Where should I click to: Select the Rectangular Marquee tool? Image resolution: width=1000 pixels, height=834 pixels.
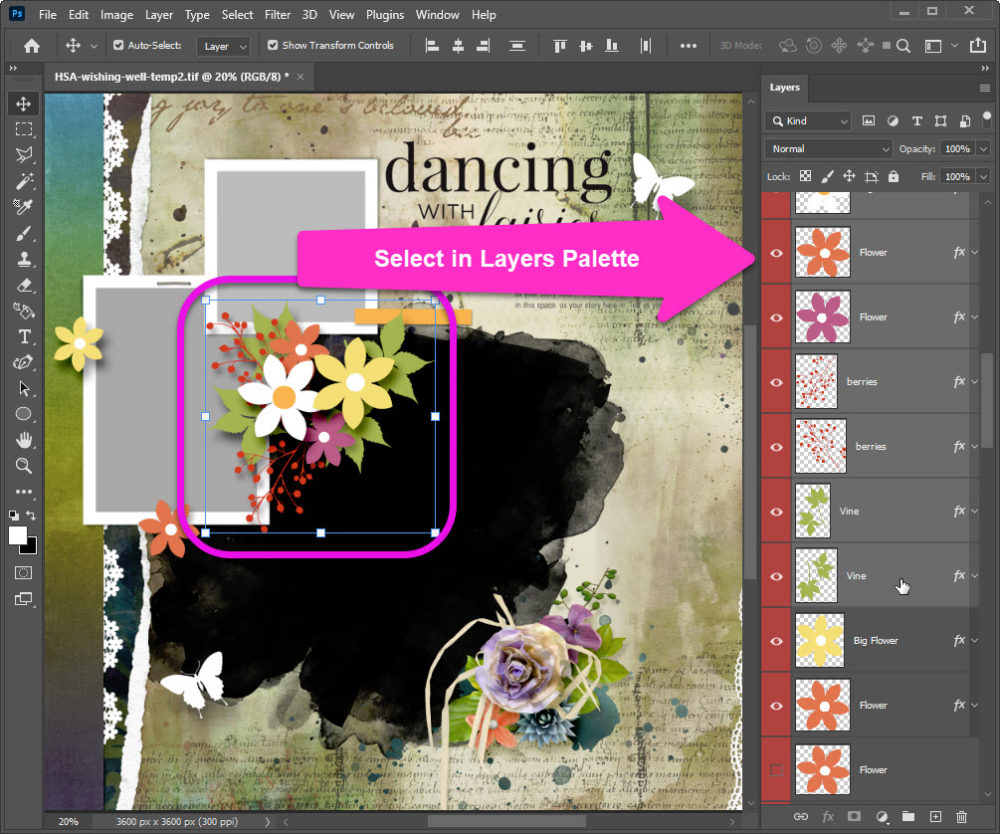(x=24, y=129)
